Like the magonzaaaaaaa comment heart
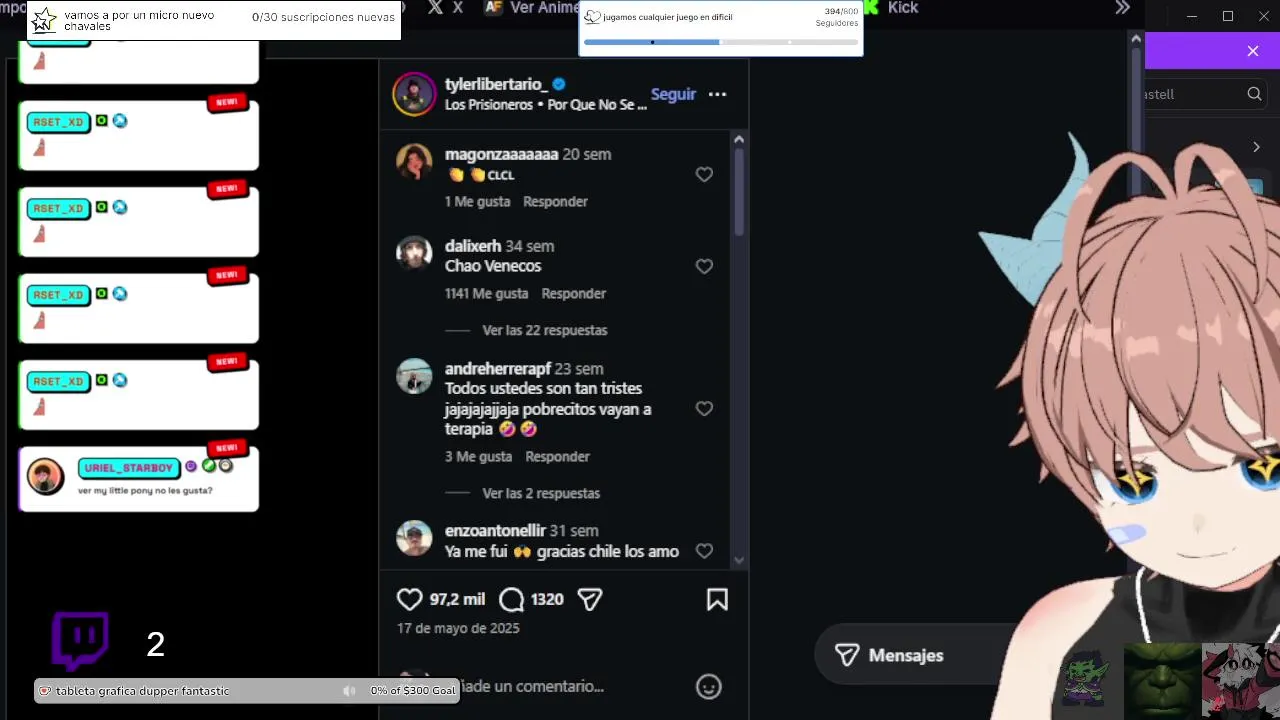This screenshot has height=720, width=1280. [704, 175]
